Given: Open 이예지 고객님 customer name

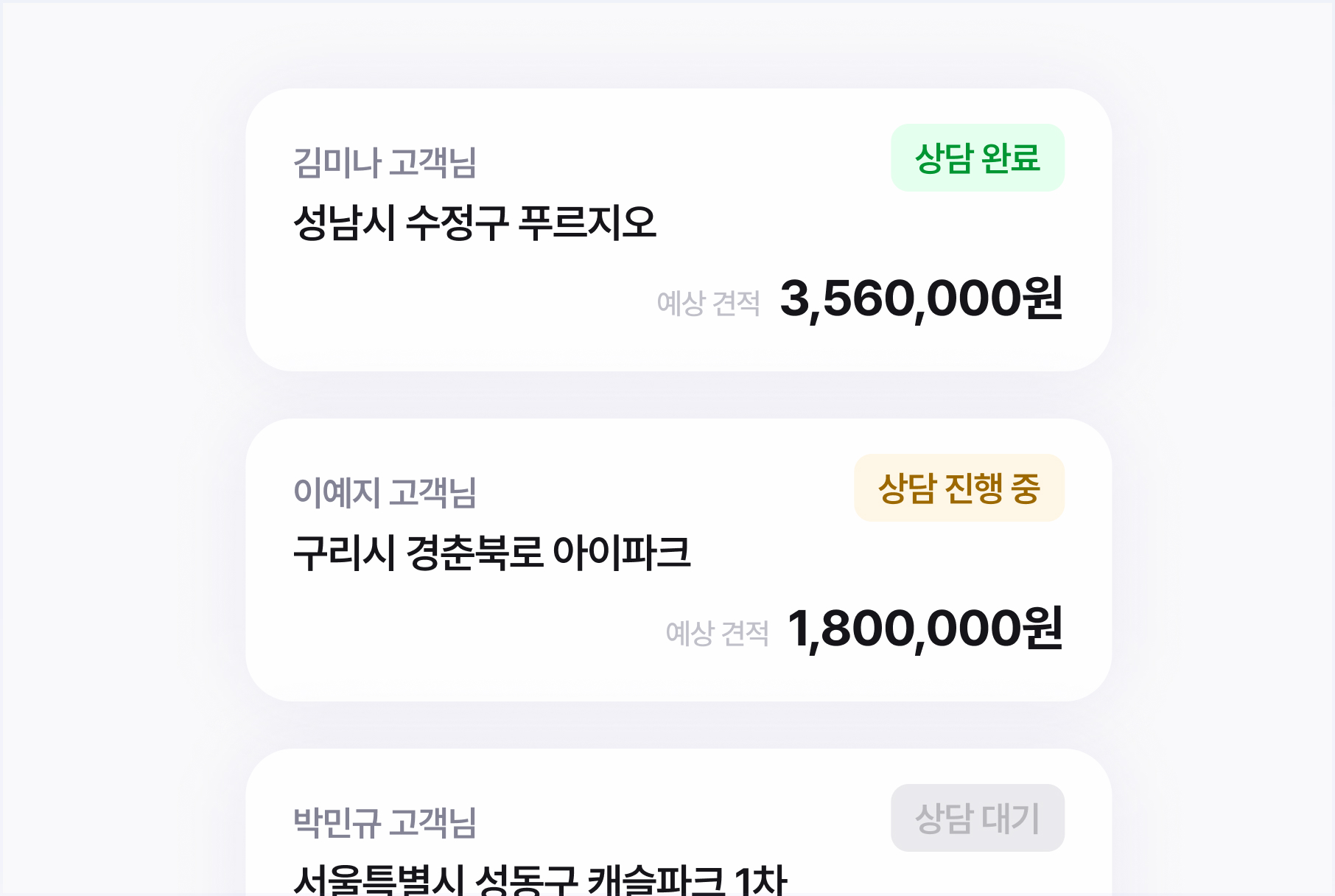Looking at the screenshot, I should (385, 493).
